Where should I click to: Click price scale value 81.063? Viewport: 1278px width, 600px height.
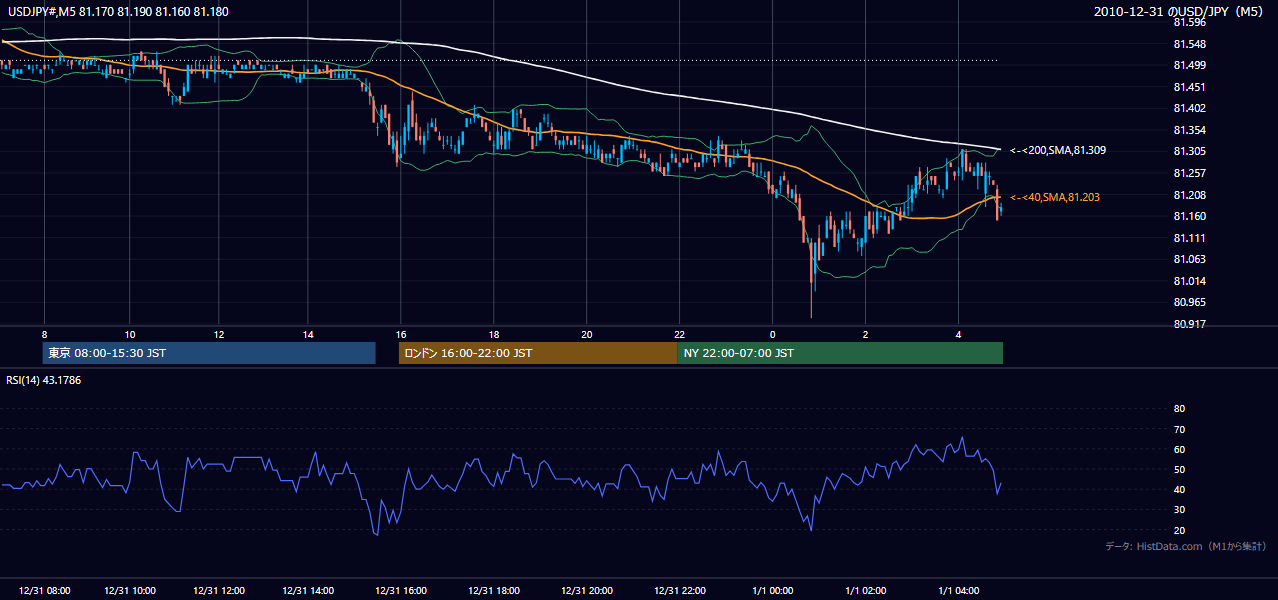[x=1188, y=259]
